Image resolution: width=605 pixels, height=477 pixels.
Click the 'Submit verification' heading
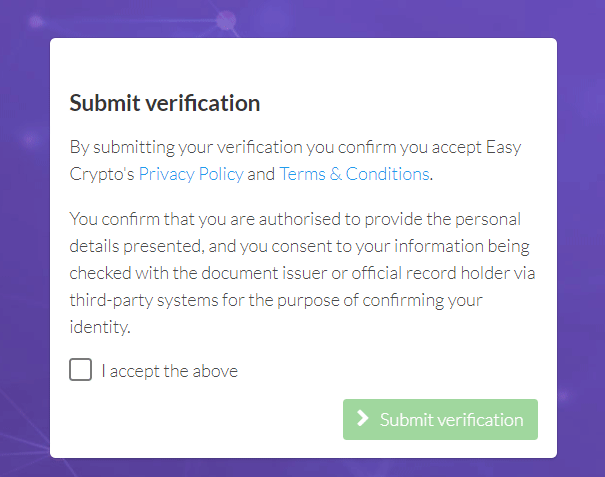pyautogui.click(x=164, y=103)
